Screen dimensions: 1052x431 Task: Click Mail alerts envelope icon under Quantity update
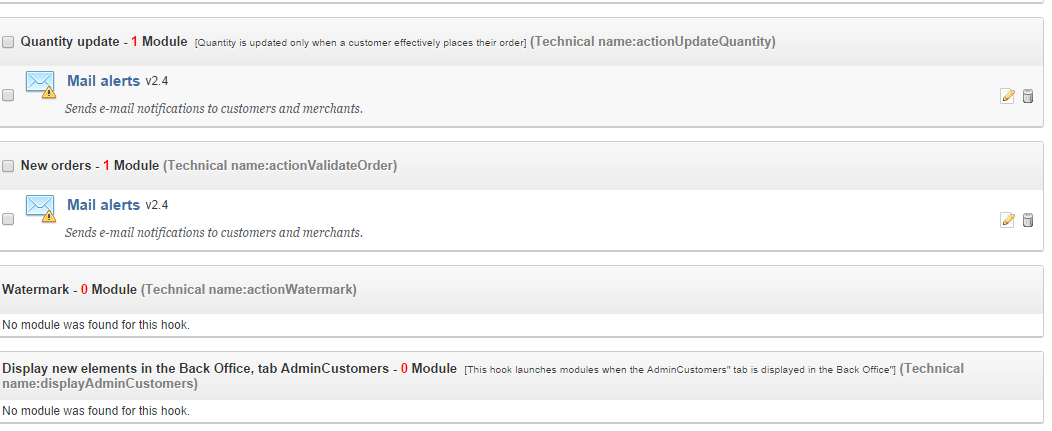click(40, 84)
